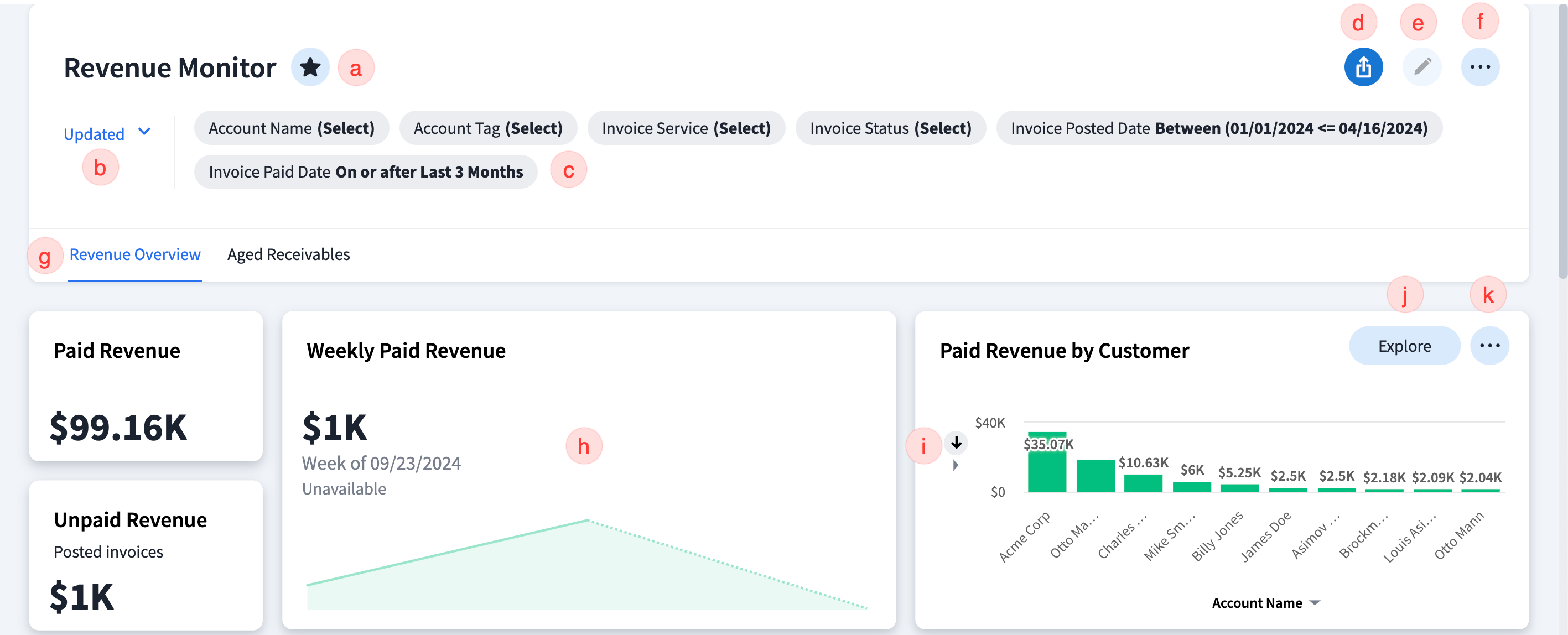The image size is (1568, 635).
Task: Open the dashboard three-dot options menu
Action: [1479, 67]
